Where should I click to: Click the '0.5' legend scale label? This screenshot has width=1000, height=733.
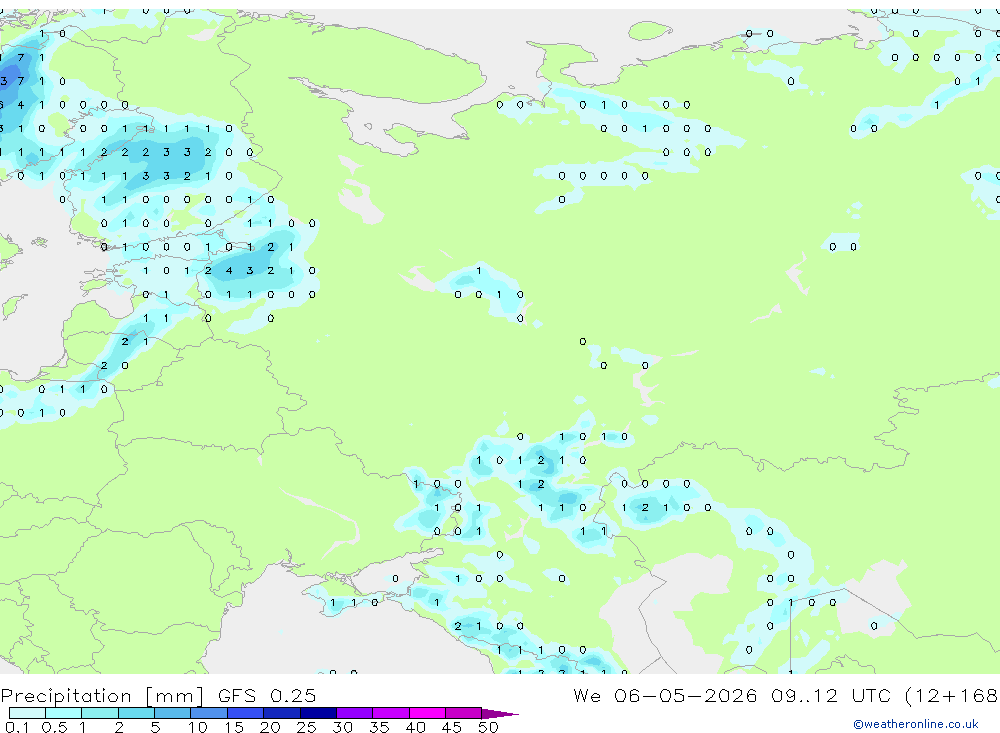[54, 727]
